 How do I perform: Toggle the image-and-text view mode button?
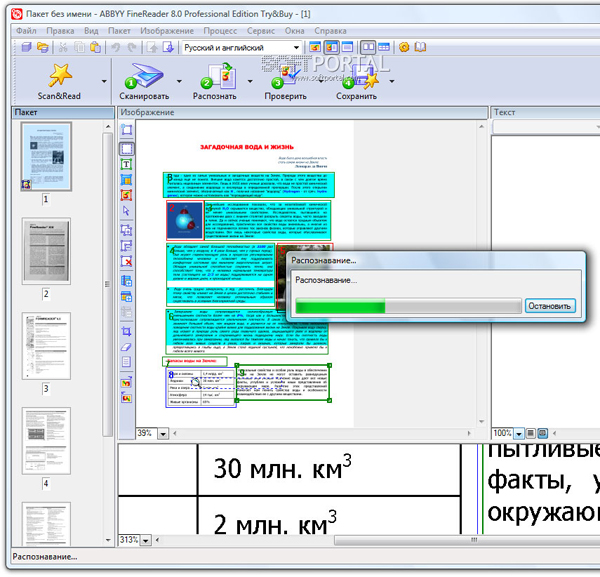coord(331,47)
